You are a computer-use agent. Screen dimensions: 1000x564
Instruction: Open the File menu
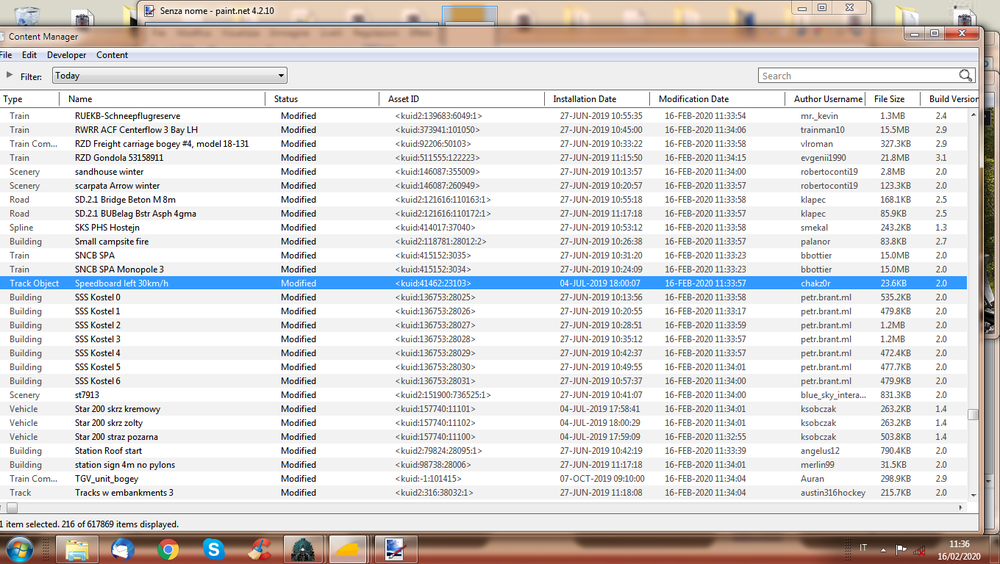tap(6, 55)
